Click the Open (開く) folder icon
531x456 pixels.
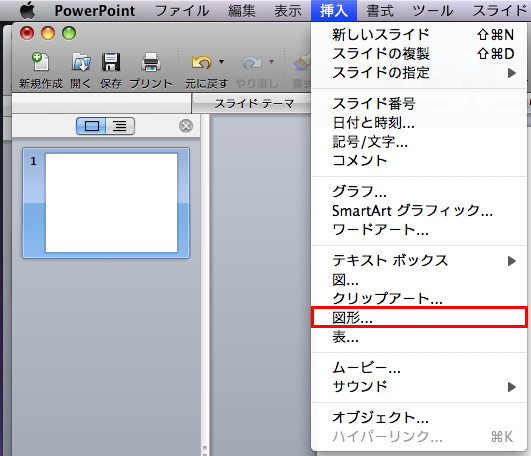coord(81,62)
